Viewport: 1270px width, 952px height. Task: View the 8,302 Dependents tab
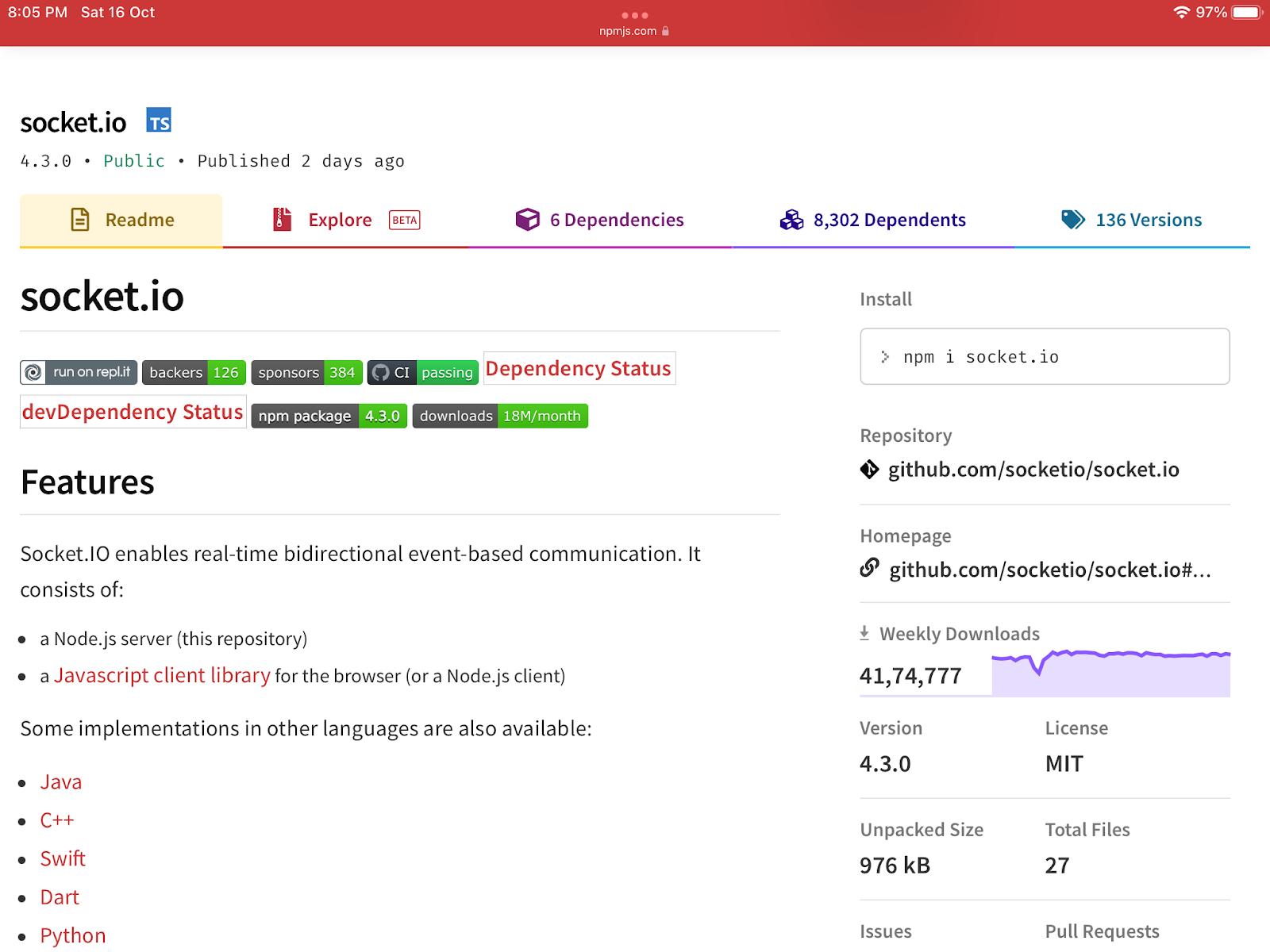[873, 221]
